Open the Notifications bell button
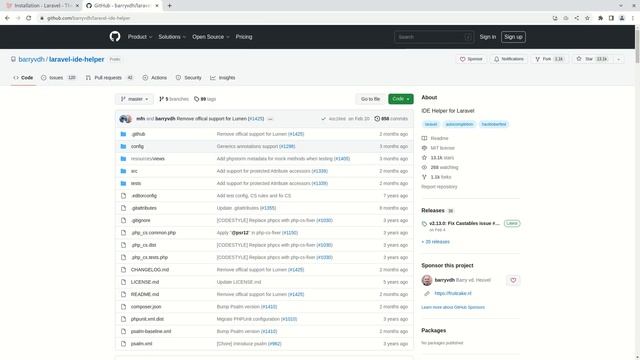Image resolution: width=640 pixels, height=360 pixels. [509, 59]
